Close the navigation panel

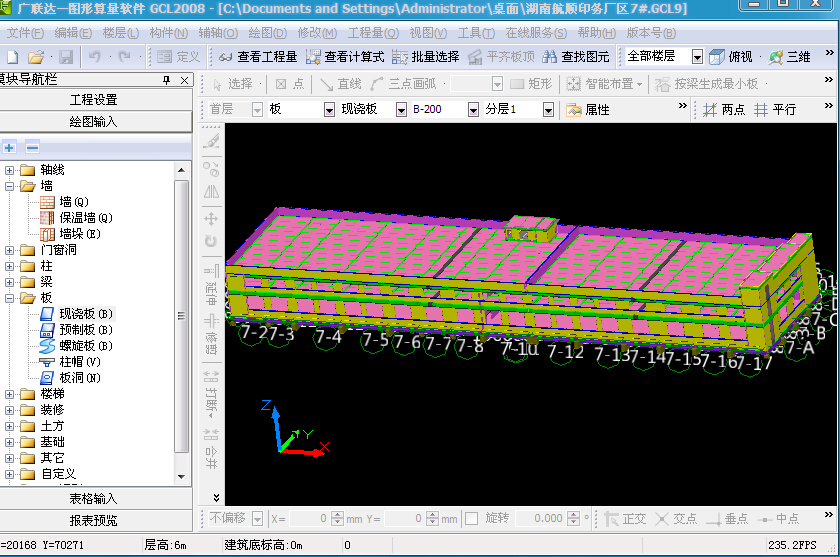[x=184, y=80]
